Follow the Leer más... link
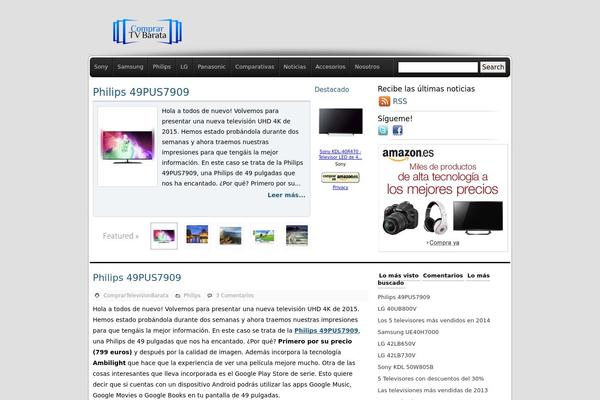Screen dimensions: 600x400 286,195
